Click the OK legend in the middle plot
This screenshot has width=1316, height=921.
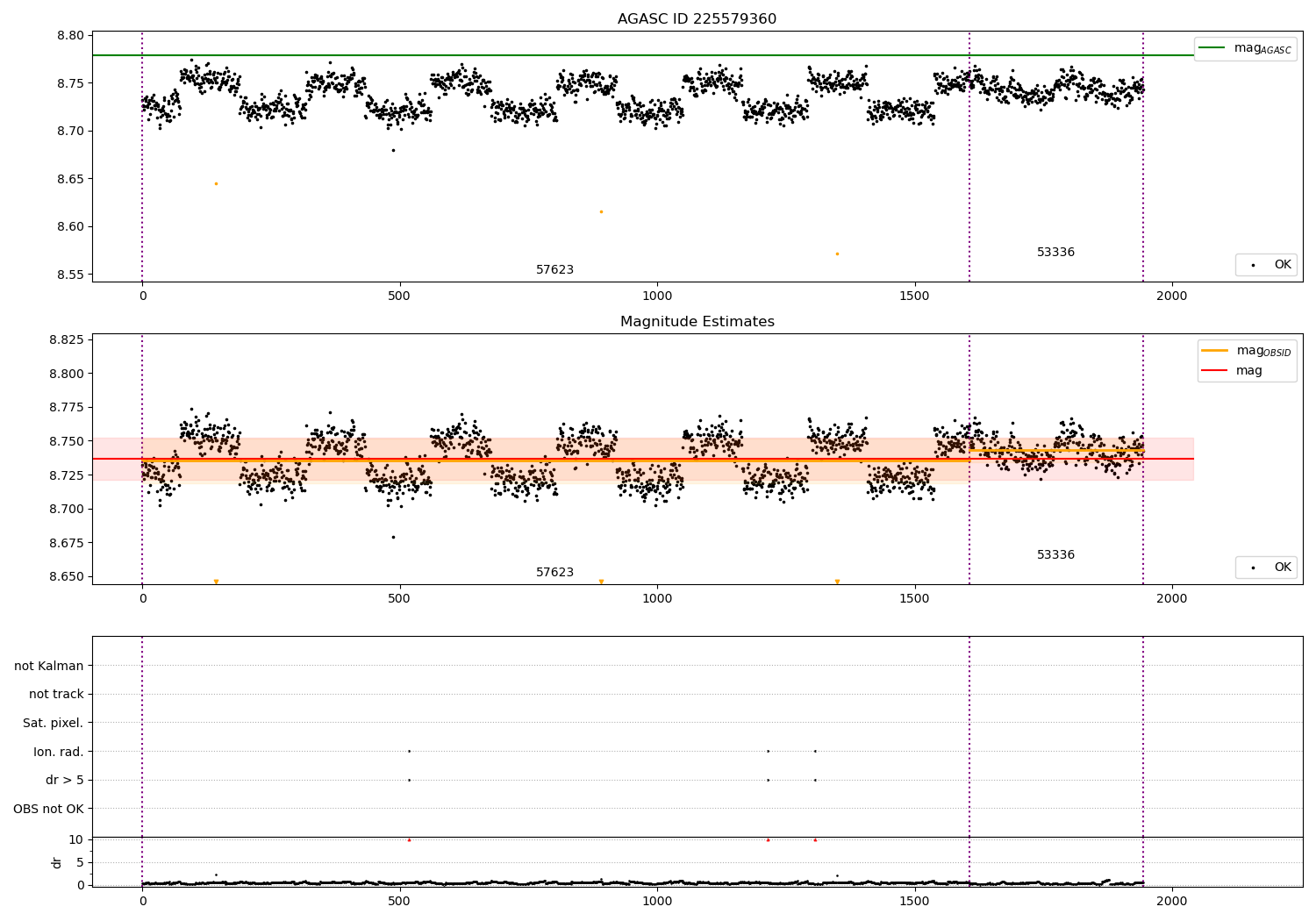pos(1266,568)
